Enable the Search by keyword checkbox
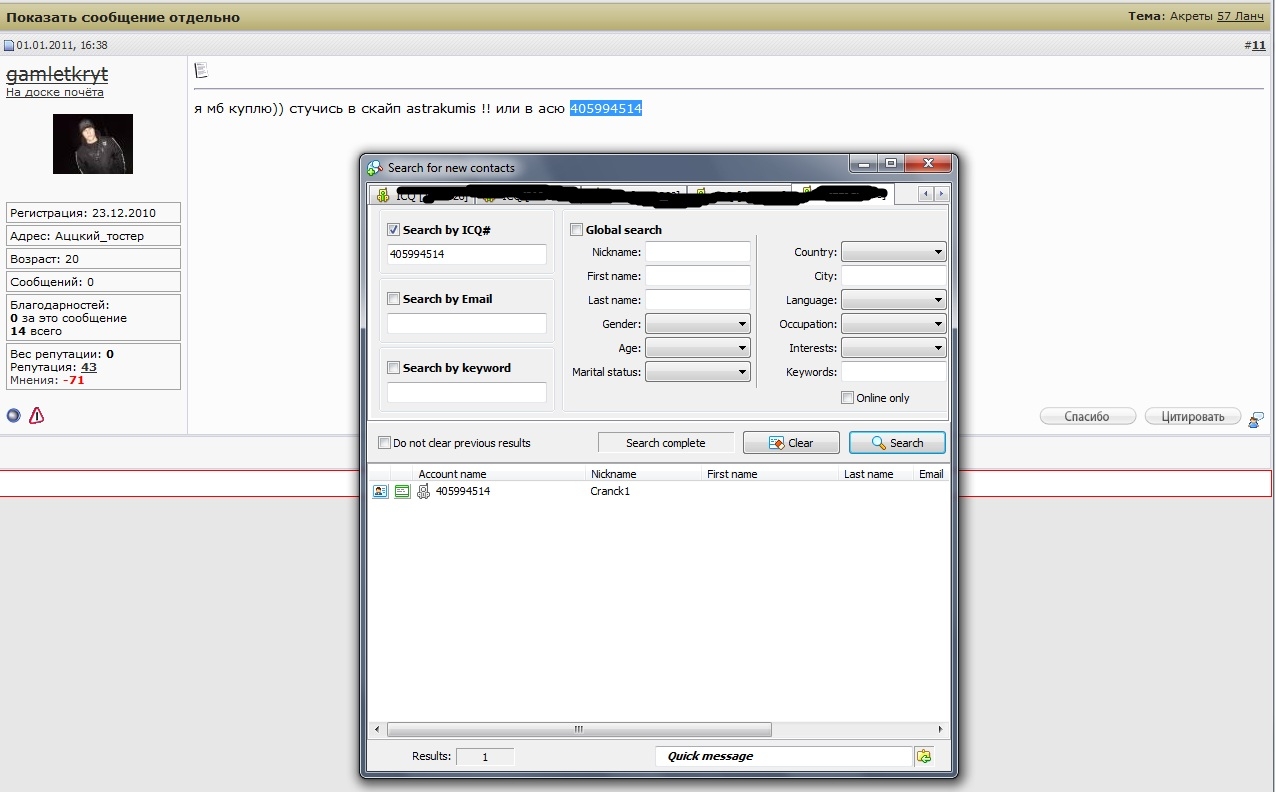Viewport: 1276px width, 792px height. (x=393, y=368)
